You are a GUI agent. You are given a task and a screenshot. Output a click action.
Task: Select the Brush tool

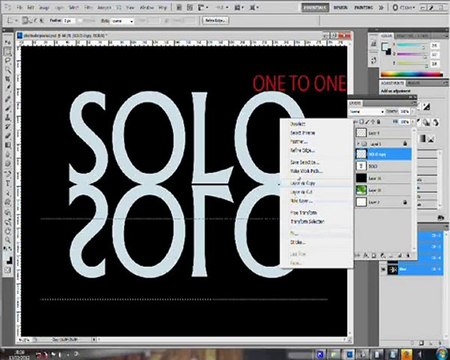click(x=7, y=108)
